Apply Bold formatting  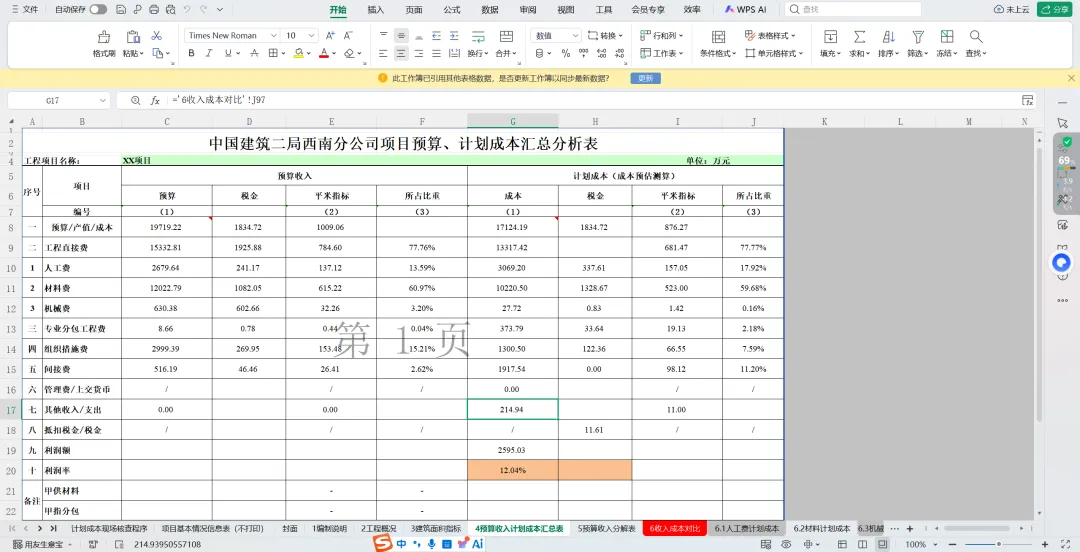pos(191,53)
